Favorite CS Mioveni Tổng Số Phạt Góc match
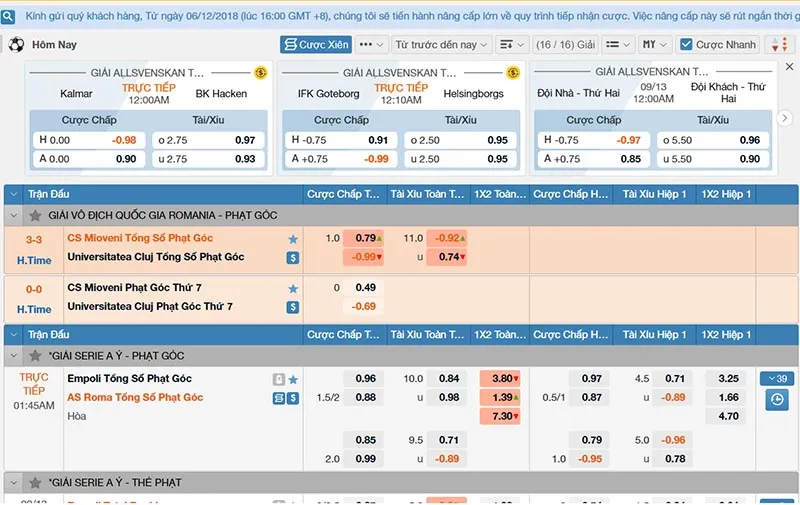Screen dimensions: 800x505 click(x=293, y=239)
